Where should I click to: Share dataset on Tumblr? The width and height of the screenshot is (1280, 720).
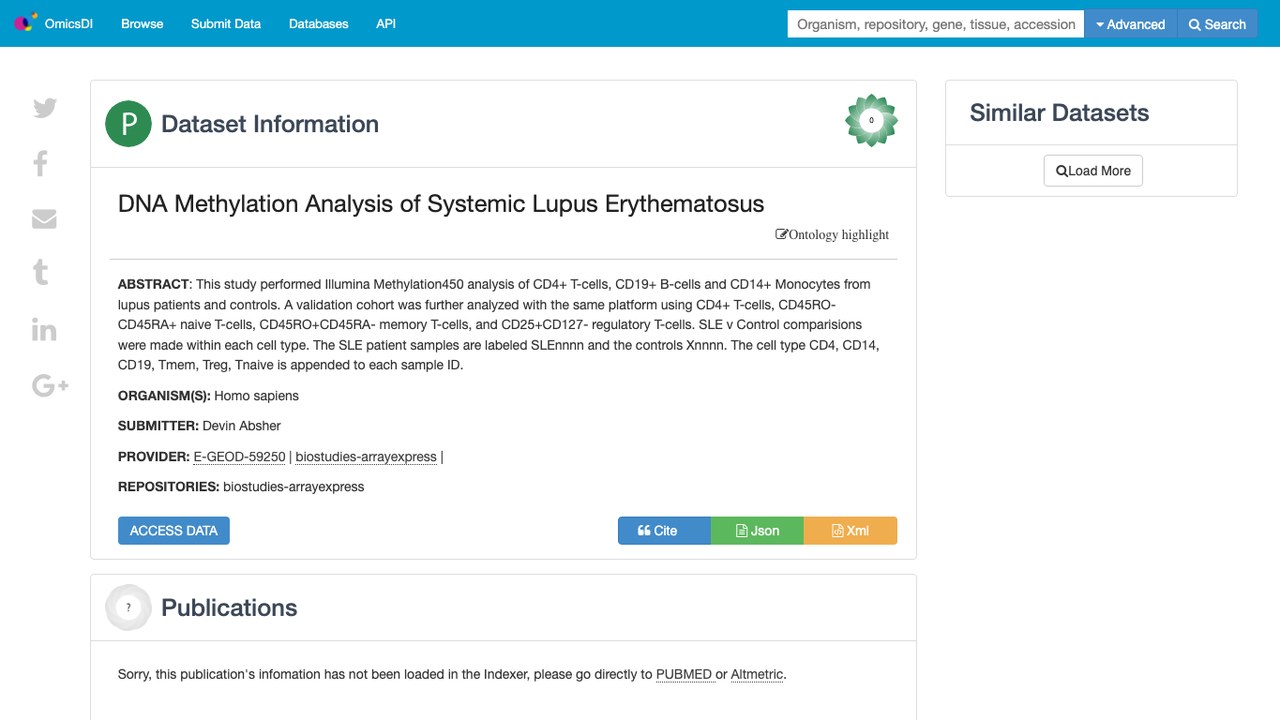pyautogui.click(x=41, y=272)
